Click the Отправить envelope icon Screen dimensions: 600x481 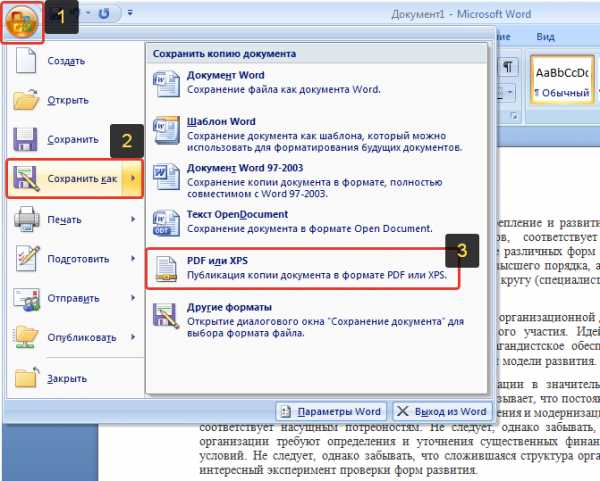(26, 298)
